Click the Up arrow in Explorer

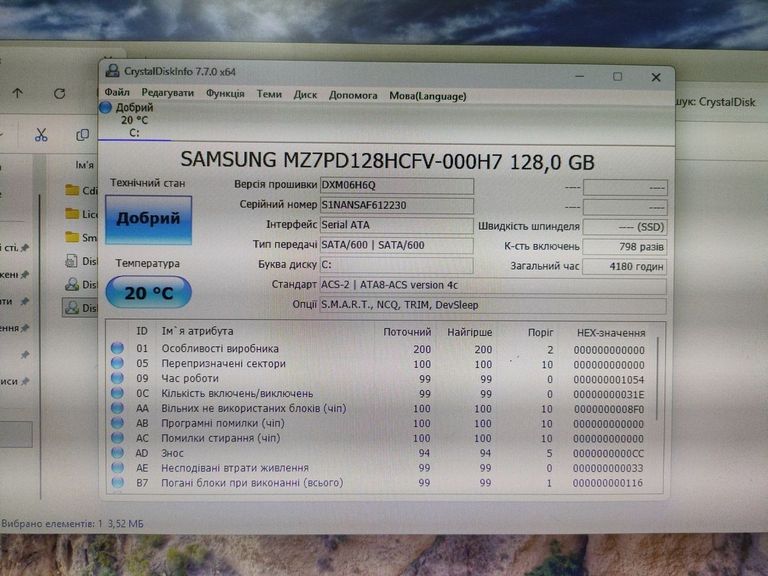(x=18, y=93)
